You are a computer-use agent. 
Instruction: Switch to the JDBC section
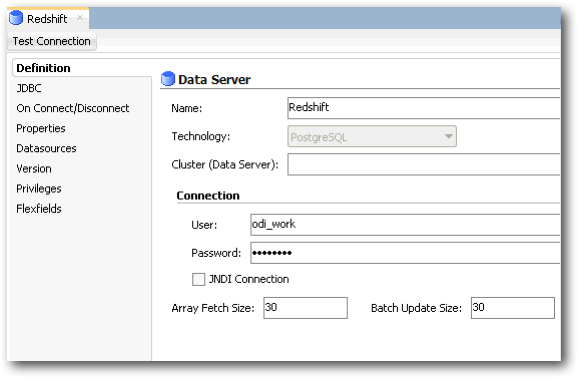click(x=29, y=88)
